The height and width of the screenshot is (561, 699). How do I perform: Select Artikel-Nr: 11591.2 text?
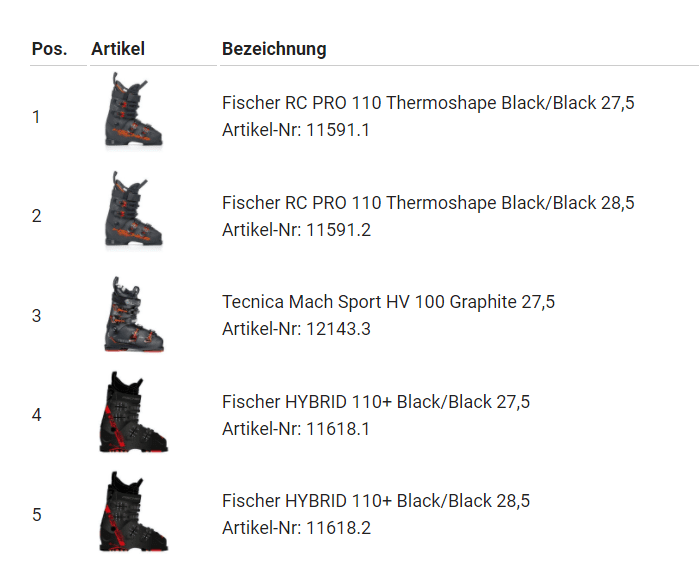click(296, 230)
